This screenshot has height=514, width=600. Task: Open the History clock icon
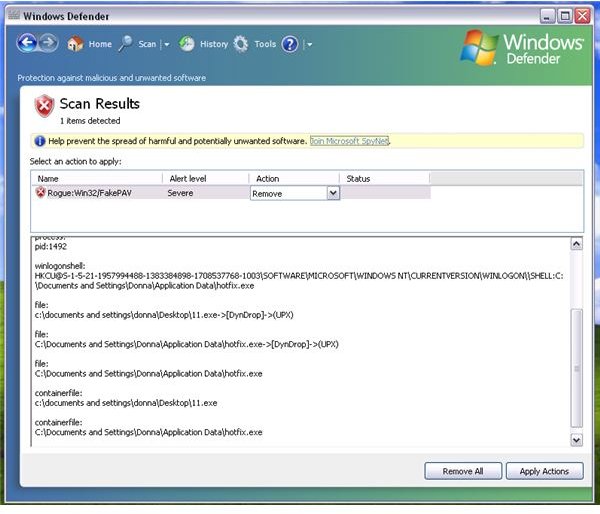(x=187, y=44)
